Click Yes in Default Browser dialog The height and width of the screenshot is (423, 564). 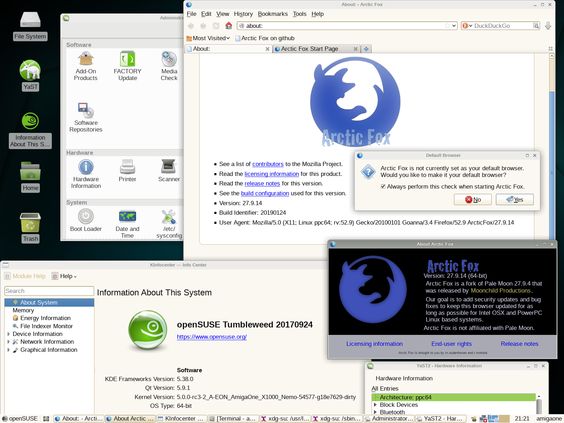click(x=514, y=199)
